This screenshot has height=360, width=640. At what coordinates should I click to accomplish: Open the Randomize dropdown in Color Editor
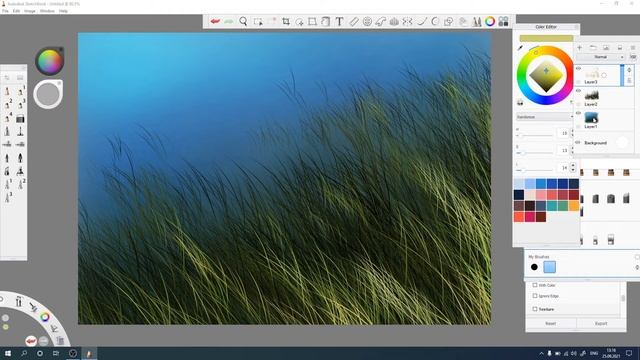click(x=544, y=117)
